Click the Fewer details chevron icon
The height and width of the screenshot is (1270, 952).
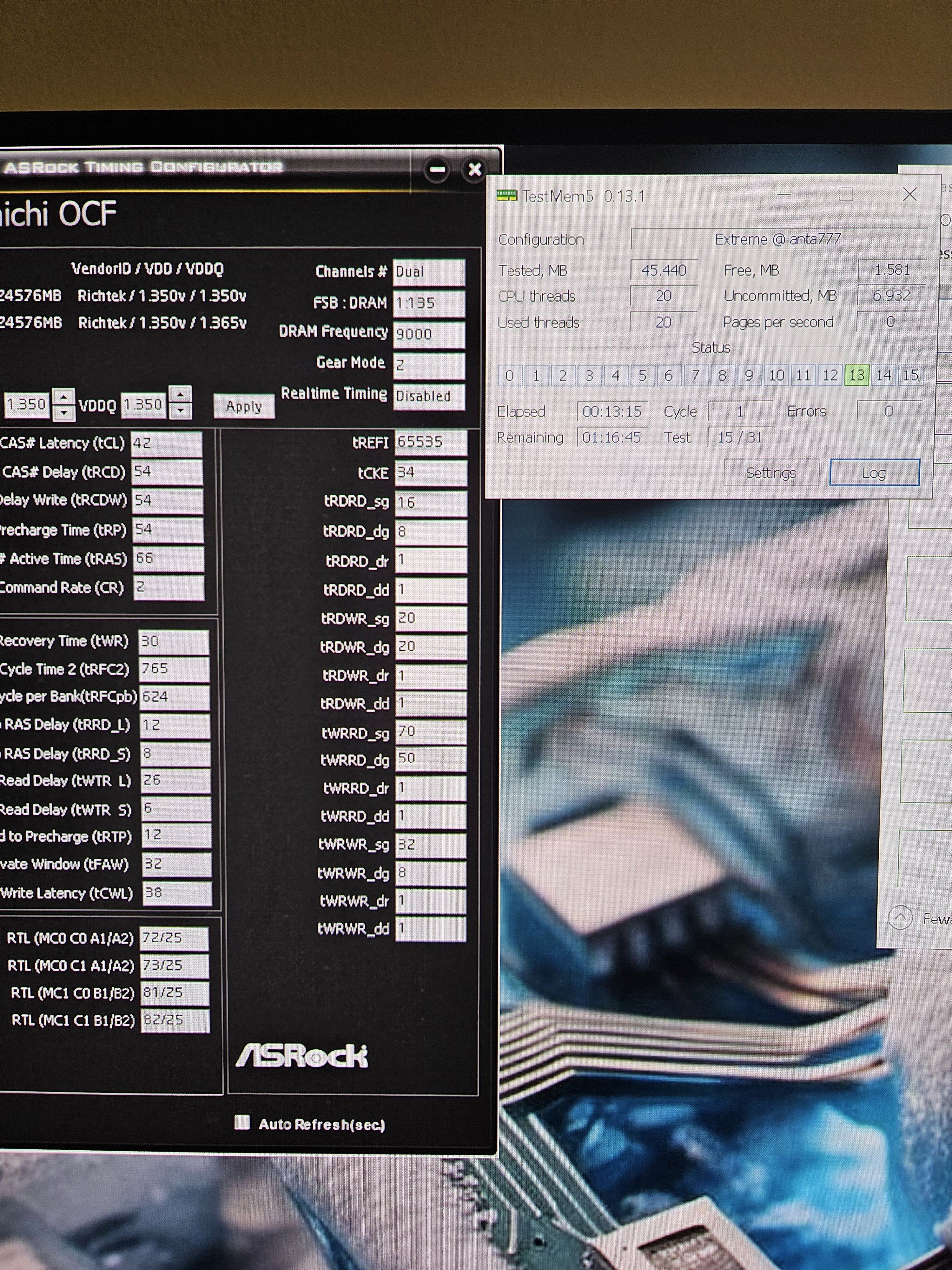900,918
